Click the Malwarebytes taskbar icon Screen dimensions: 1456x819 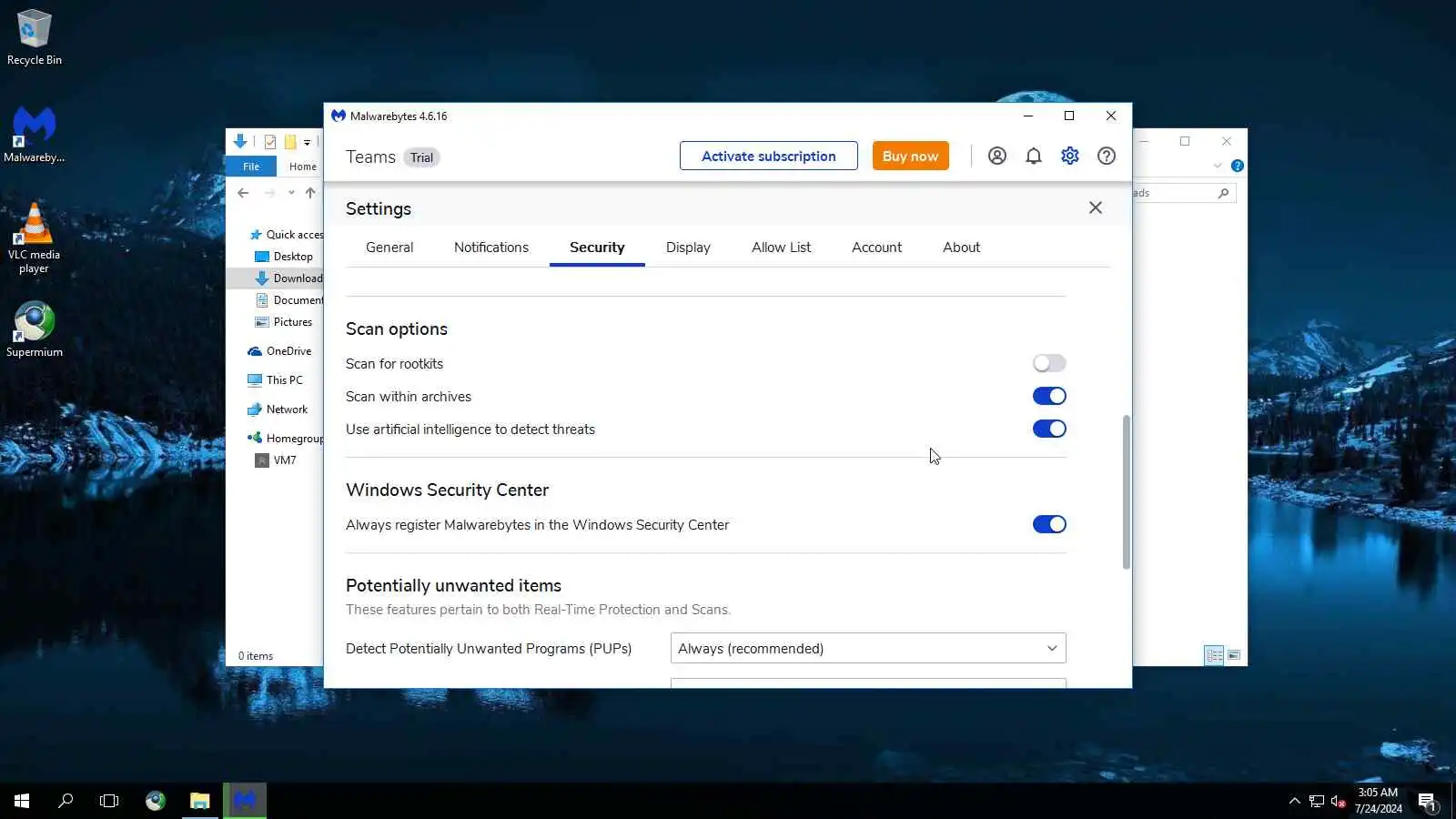point(245,801)
